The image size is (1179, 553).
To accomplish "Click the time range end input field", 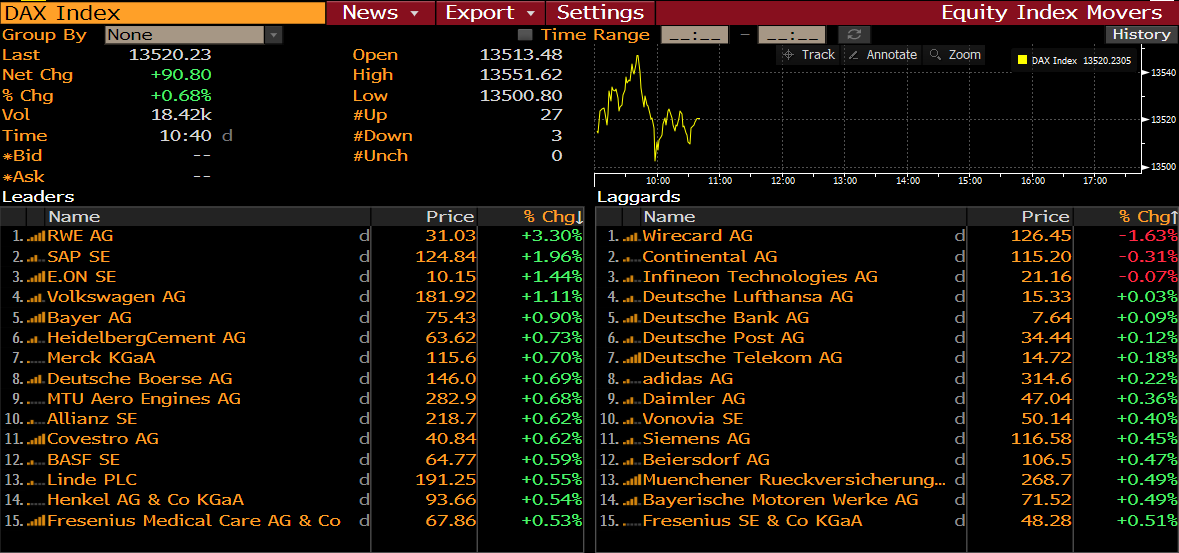I will 791,35.
